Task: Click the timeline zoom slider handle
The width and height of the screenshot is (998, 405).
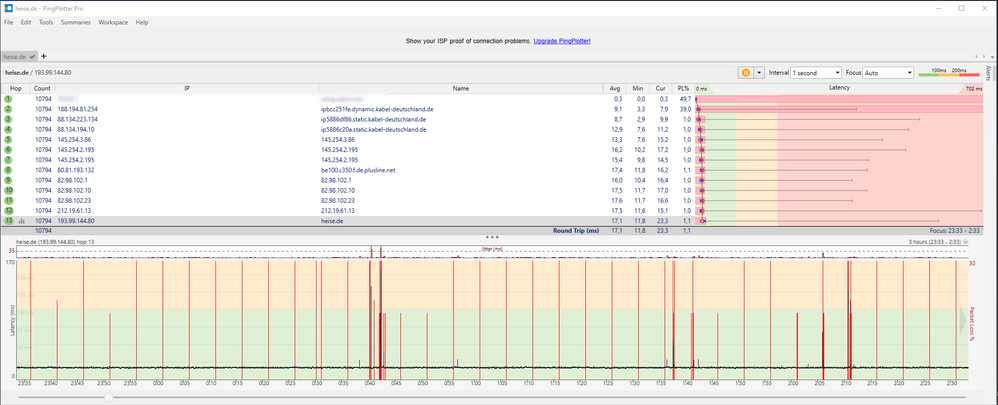Action: pyautogui.click(x=107, y=397)
